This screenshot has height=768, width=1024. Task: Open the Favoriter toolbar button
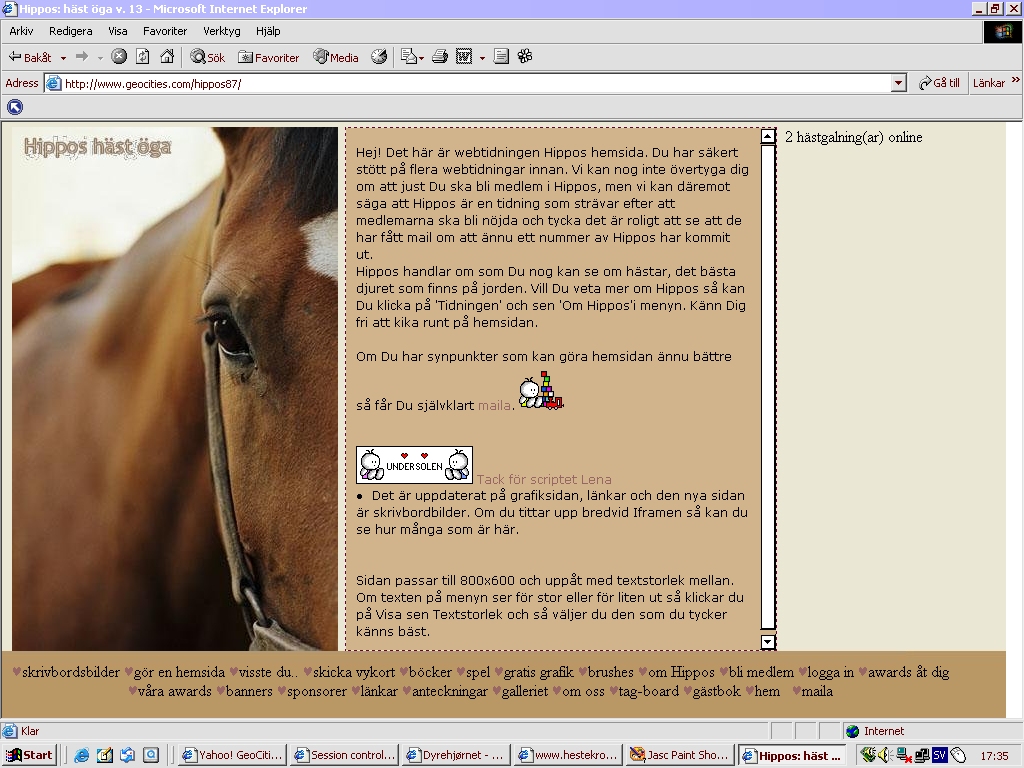(x=268, y=57)
